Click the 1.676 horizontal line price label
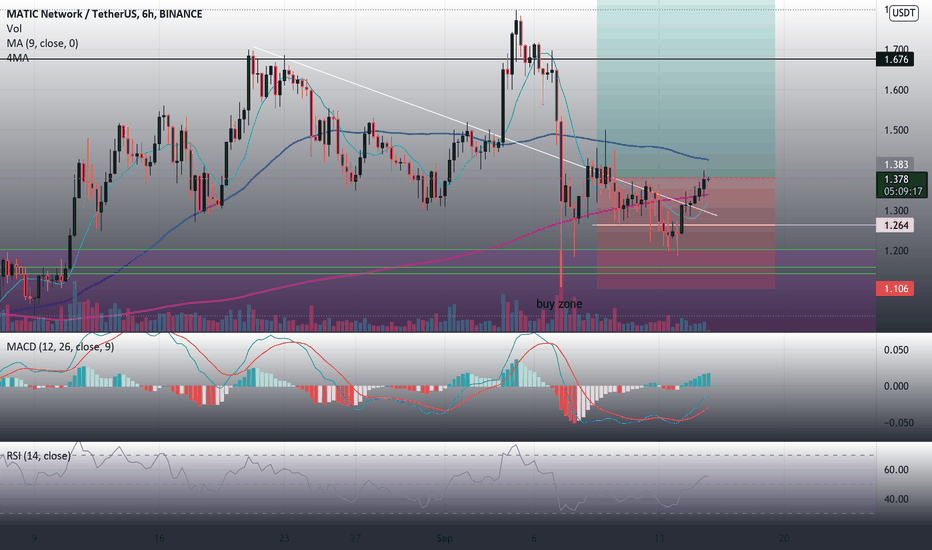 point(896,59)
